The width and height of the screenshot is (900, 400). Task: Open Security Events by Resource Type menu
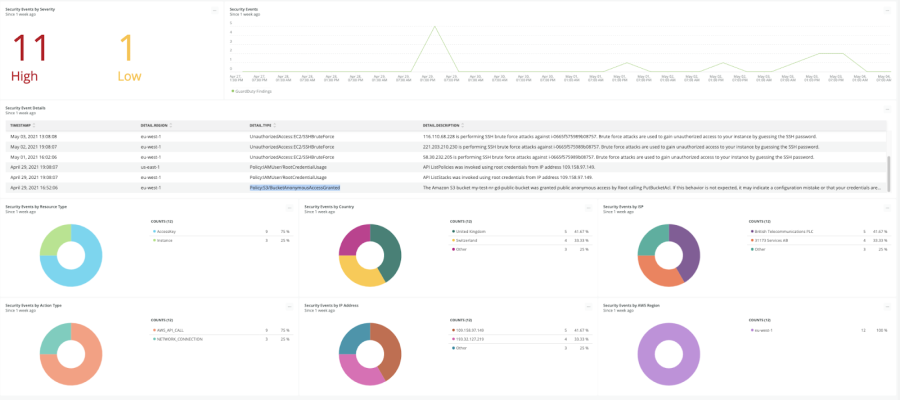(290, 208)
